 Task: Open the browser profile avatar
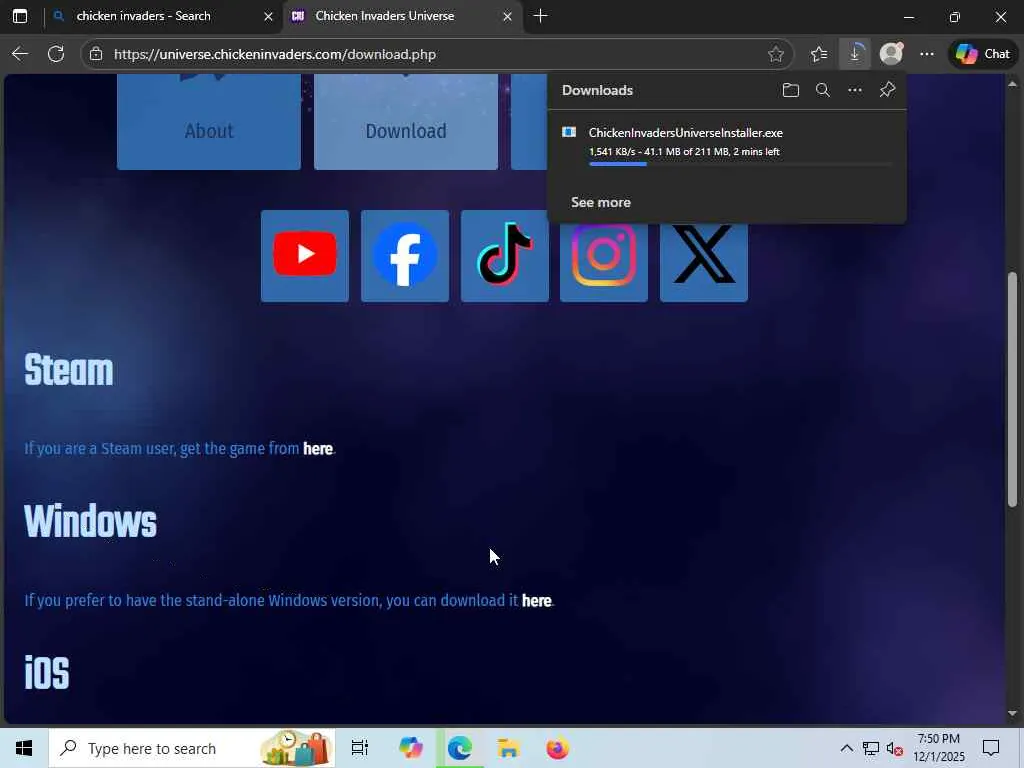[x=891, y=54]
